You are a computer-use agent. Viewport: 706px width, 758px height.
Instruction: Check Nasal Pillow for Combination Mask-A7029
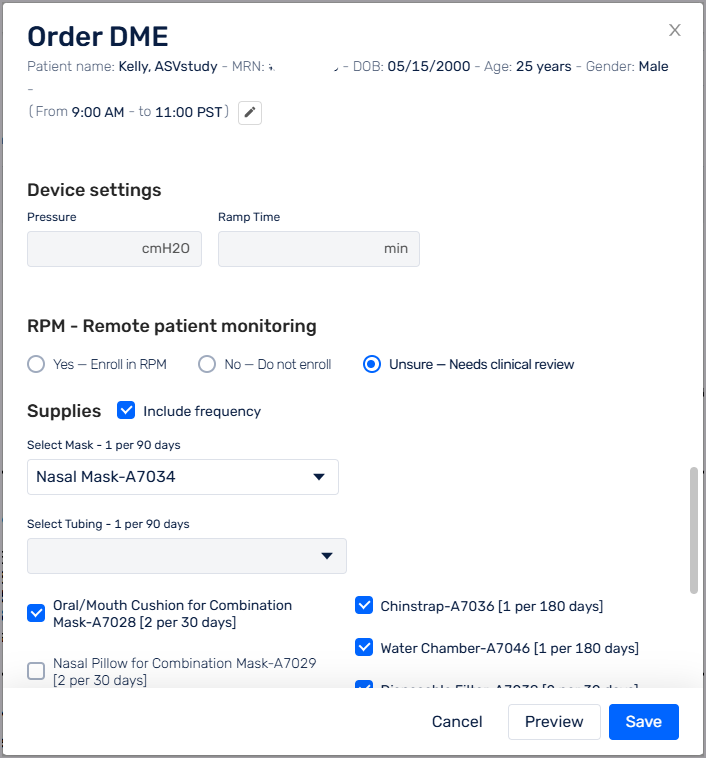pyautogui.click(x=36, y=671)
